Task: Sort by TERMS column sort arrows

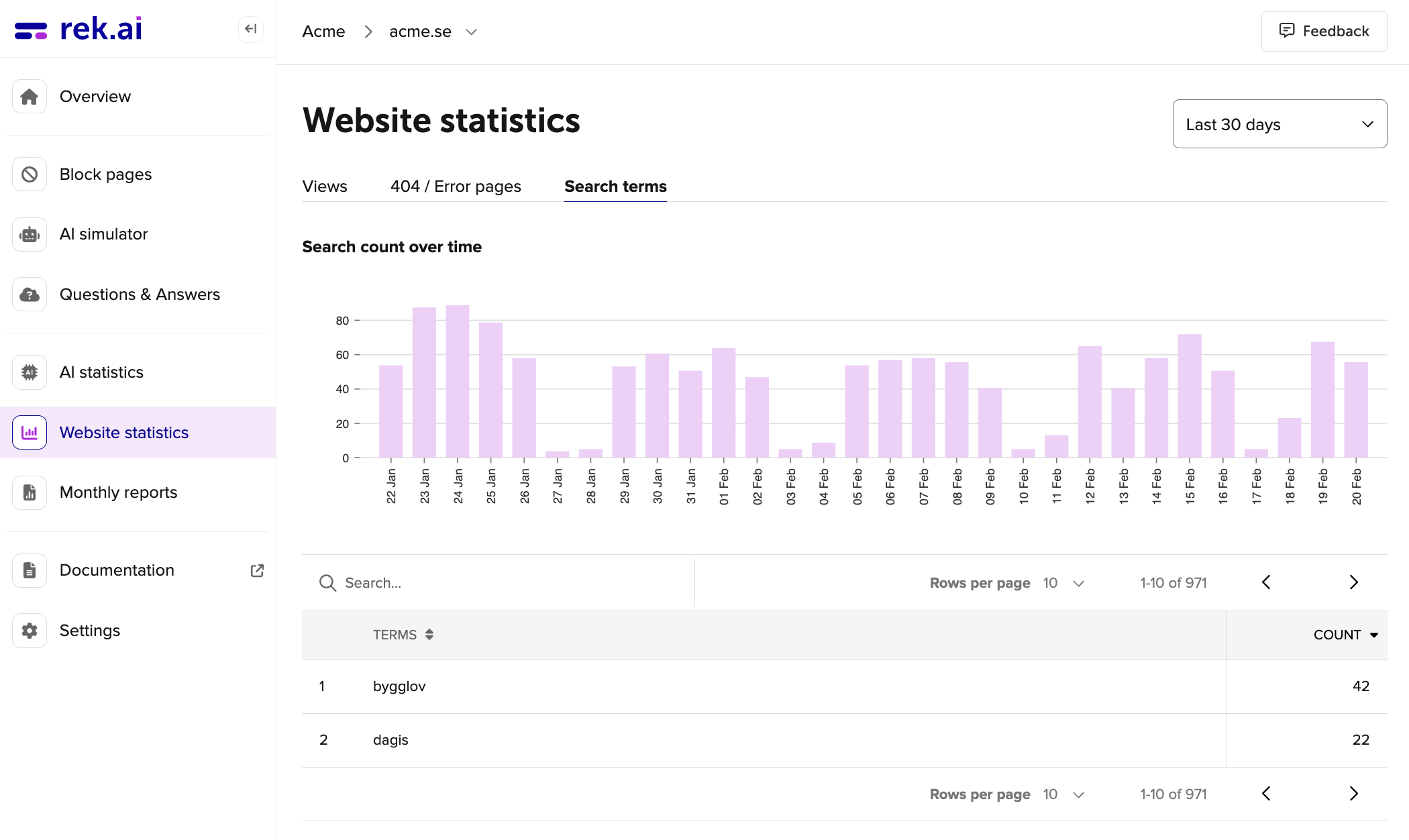Action: (429, 635)
